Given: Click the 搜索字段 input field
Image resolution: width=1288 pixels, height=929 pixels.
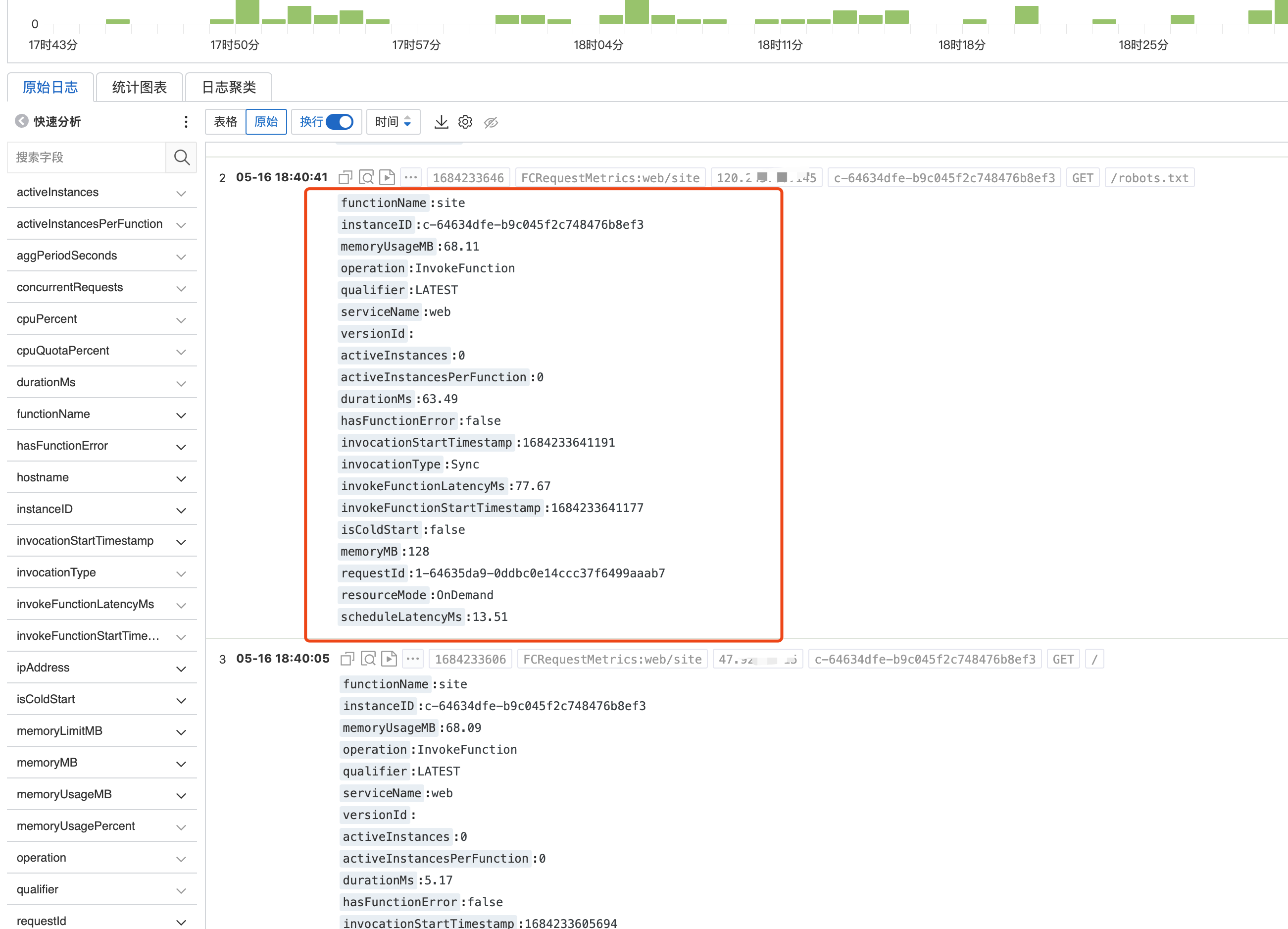Looking at the screenshot, I should click(86, 157).
